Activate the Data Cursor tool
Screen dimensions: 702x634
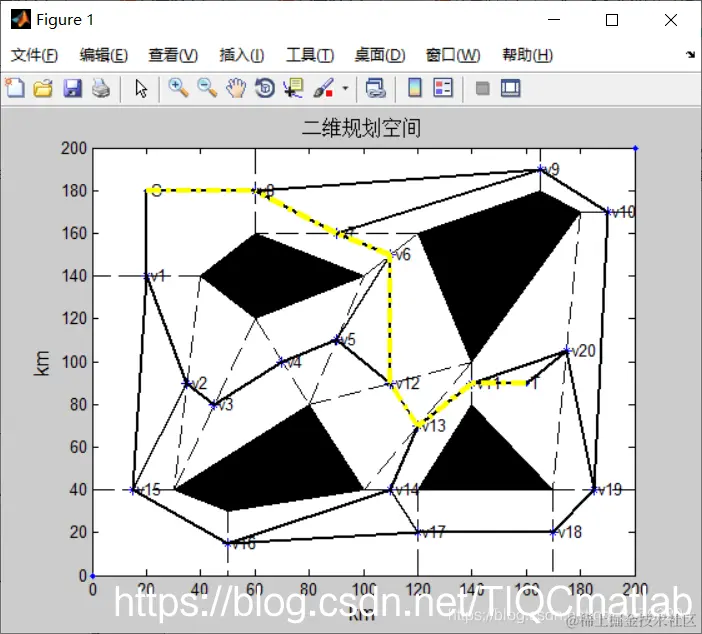point(294,88)
